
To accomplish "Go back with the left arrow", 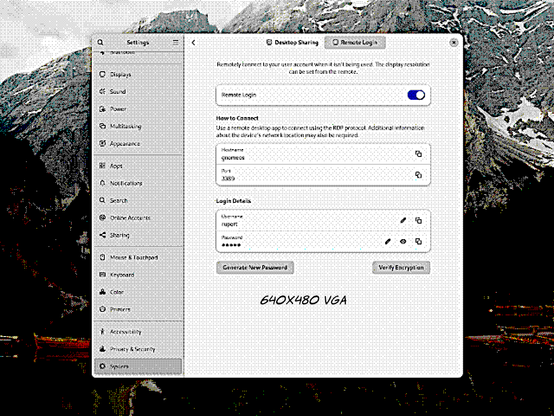I will 193,43.
